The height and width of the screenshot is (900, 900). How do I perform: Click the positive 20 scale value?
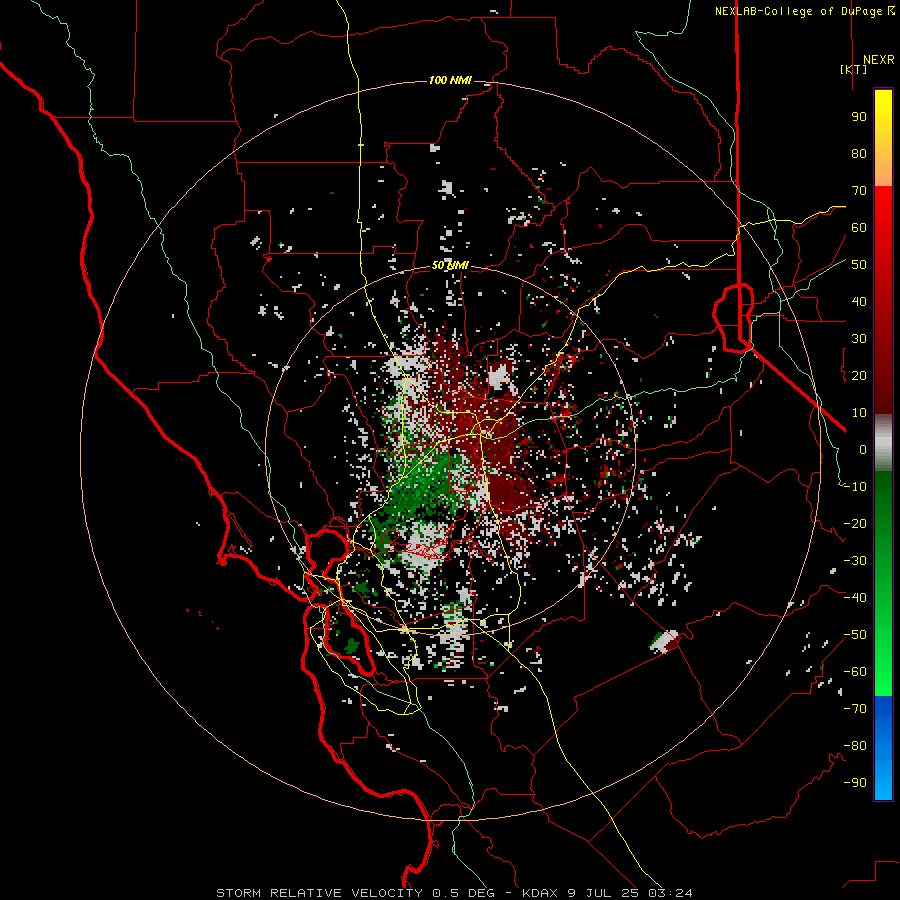coord(859,375)
